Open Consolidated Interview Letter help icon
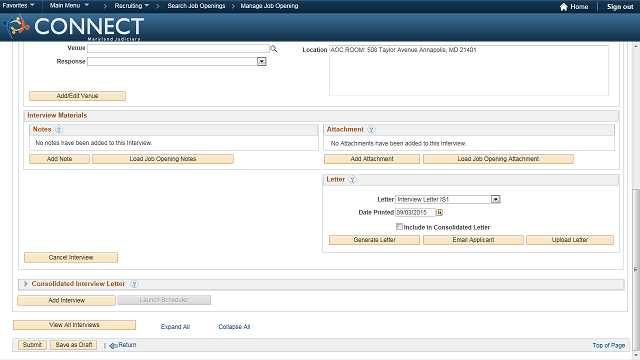Screen dimensions: 640x360 tap(134, 284)
